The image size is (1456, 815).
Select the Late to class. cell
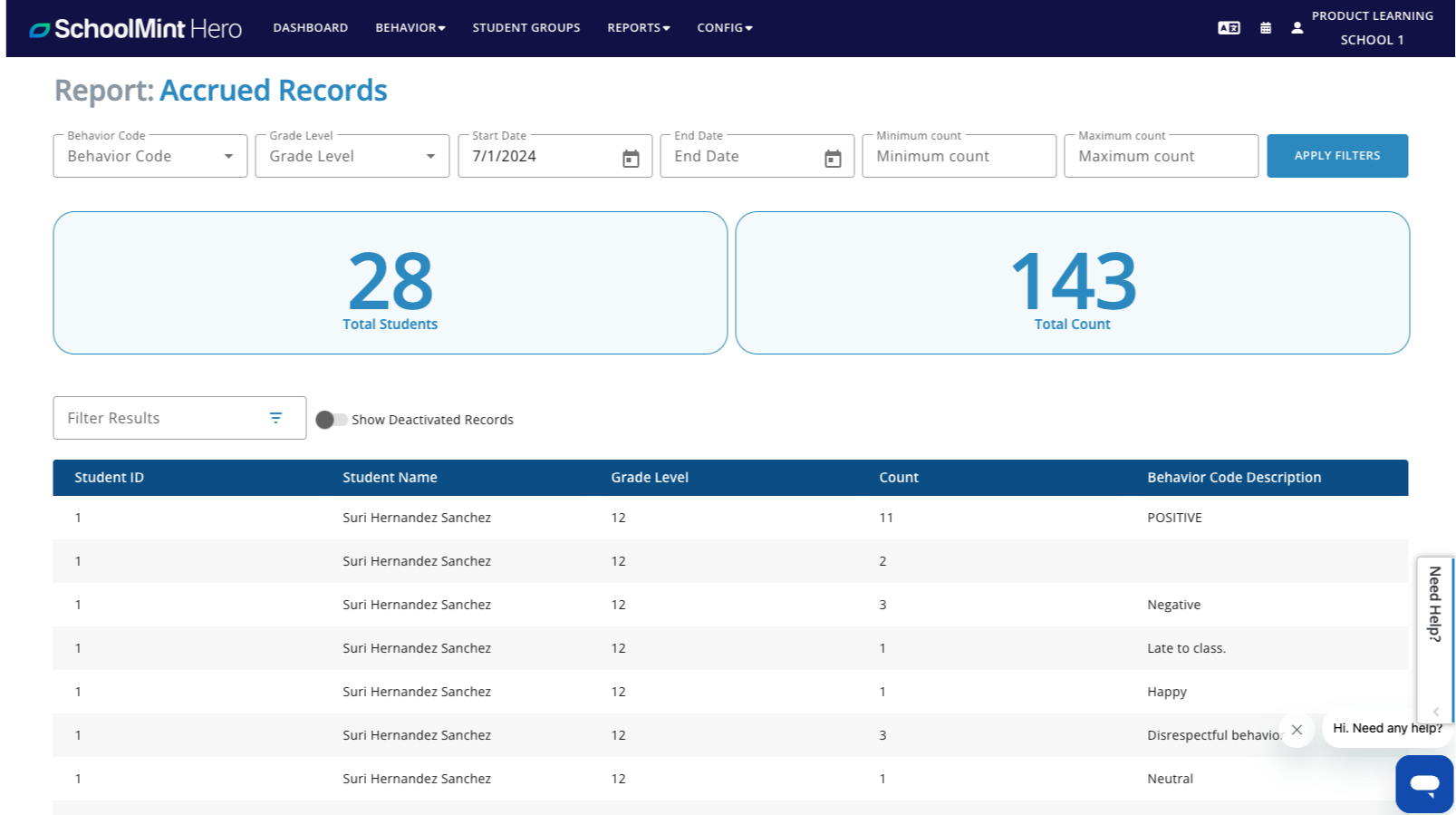pos(1186,648)
